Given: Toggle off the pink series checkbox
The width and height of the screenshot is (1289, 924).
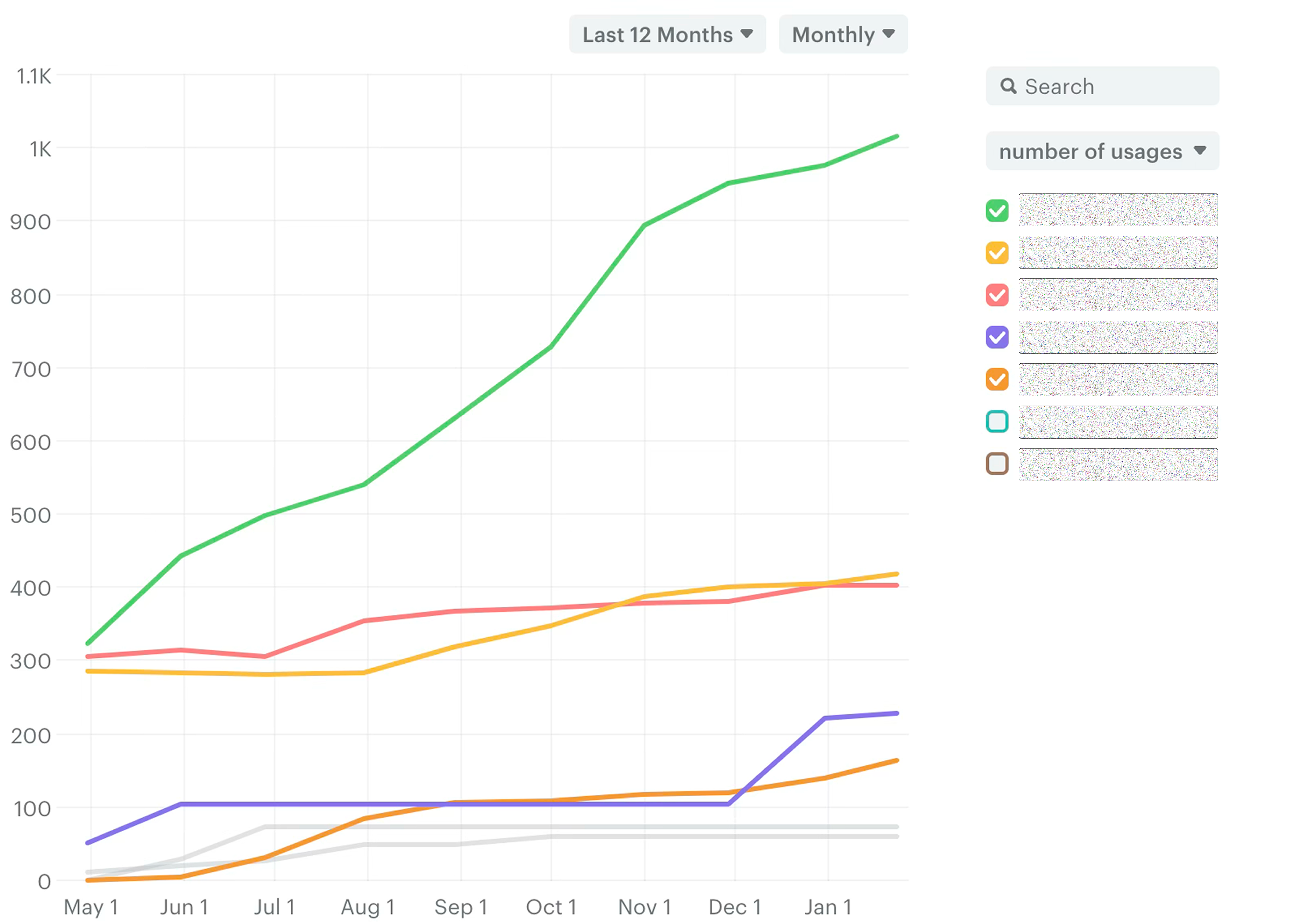Looking at the screenshot, I should pyautogui.click(x=997, y=295).
